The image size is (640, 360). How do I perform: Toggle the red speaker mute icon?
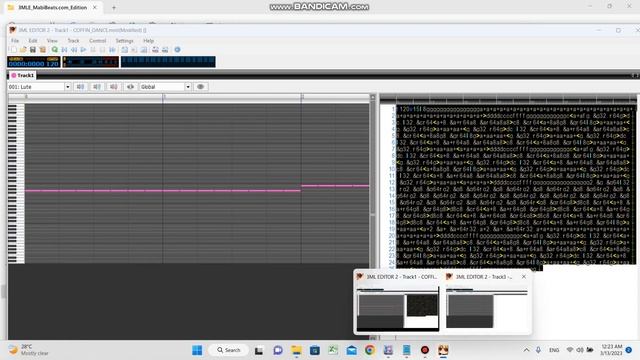pos(114,87)
